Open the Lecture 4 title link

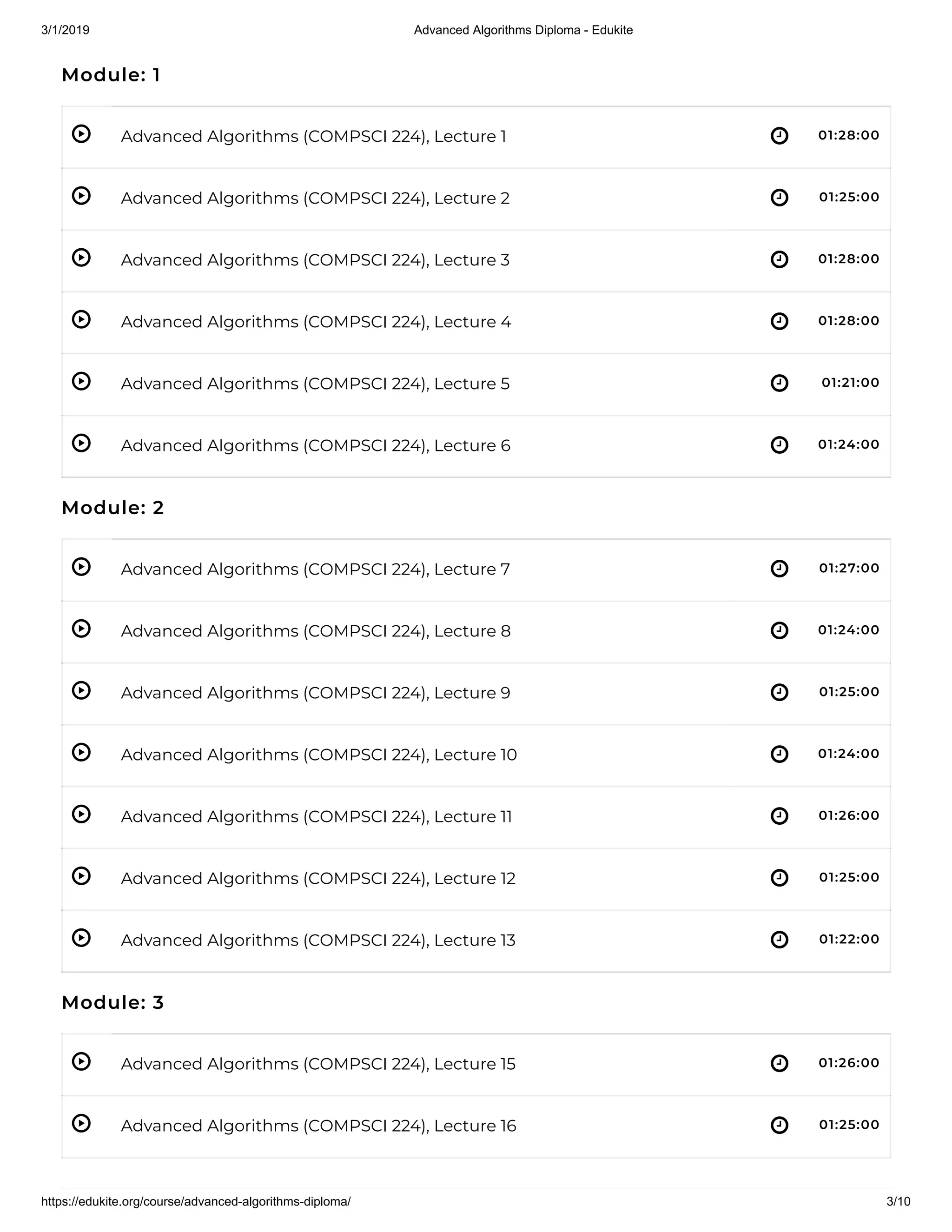coord(316,322)
